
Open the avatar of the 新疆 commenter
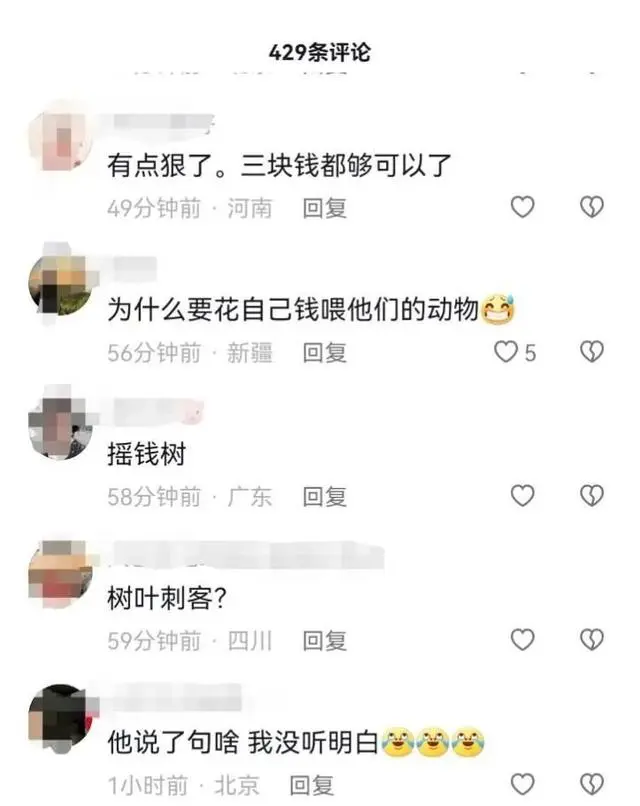[x=60, y=284]
